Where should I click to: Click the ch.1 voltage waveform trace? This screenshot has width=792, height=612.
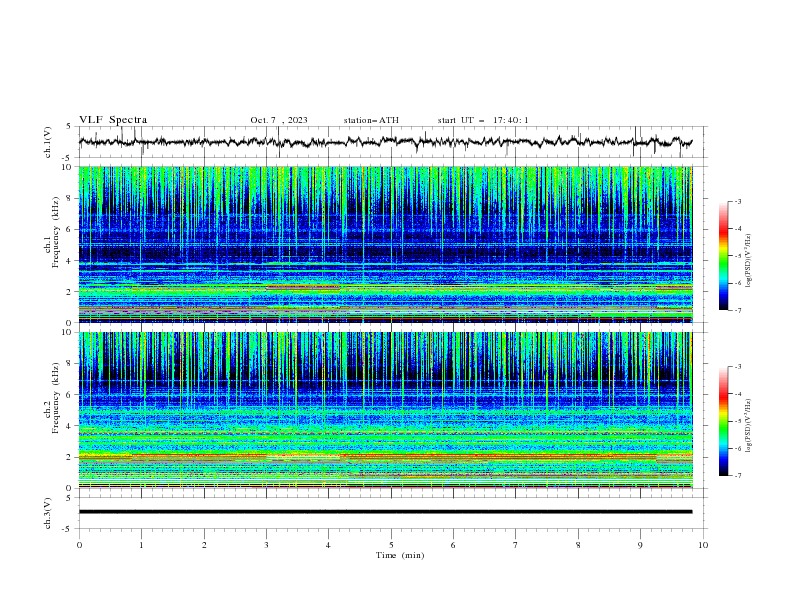[385, 142]
